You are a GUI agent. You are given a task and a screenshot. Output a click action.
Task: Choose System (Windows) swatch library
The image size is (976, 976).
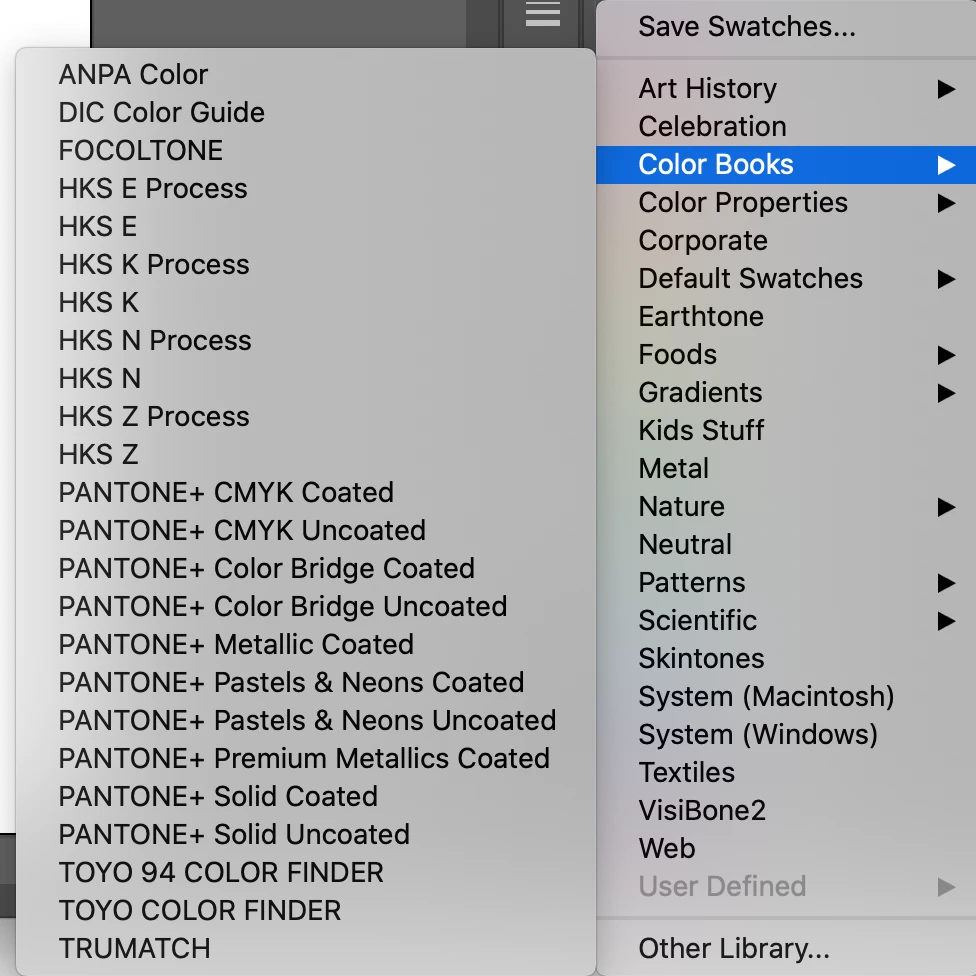786,734
